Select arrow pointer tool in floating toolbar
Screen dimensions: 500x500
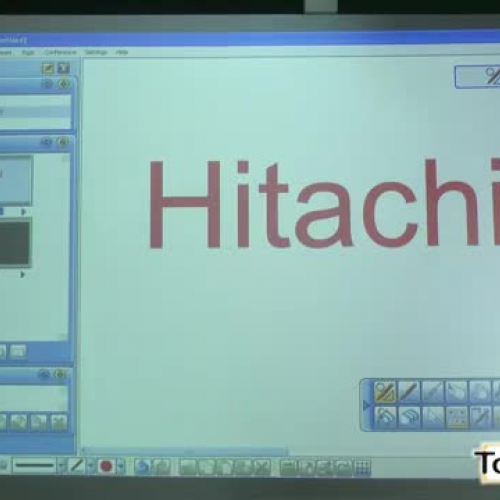(433, 417)
